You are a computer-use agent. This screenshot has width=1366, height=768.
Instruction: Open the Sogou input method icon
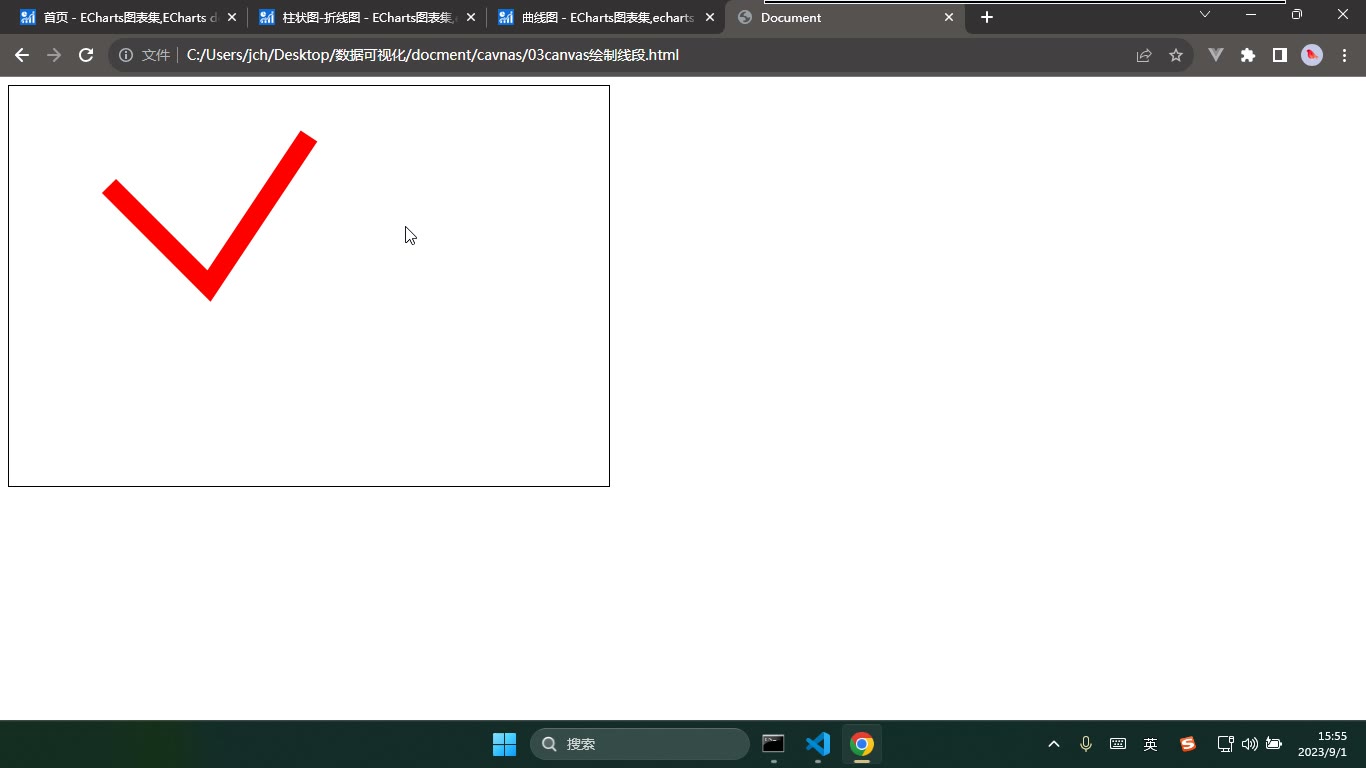(1187, 744)
